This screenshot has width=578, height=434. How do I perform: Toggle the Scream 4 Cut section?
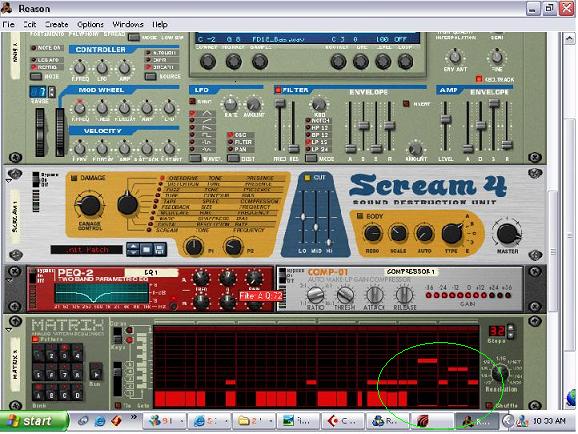coord(307,178)
